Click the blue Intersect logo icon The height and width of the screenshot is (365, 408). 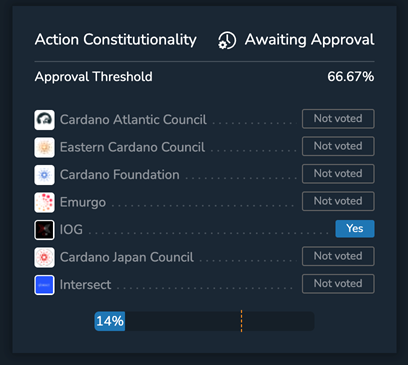pos(44,285)
